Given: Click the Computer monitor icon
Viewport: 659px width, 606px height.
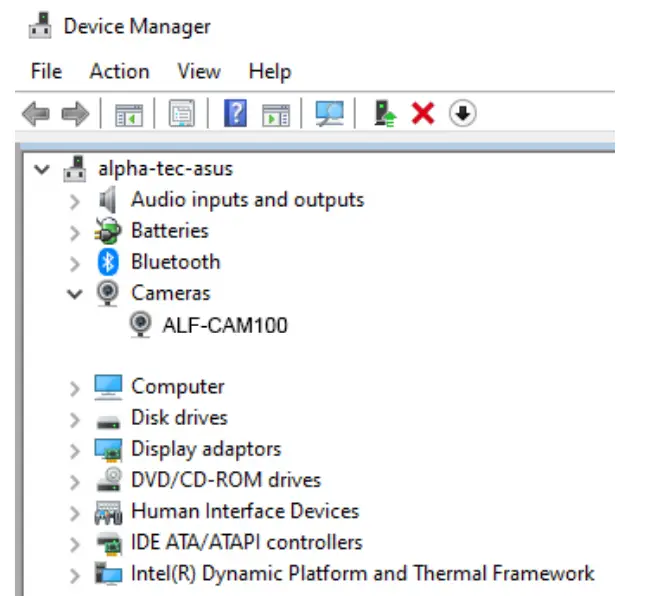Looking at the screenshot, I should click(108, 387).
